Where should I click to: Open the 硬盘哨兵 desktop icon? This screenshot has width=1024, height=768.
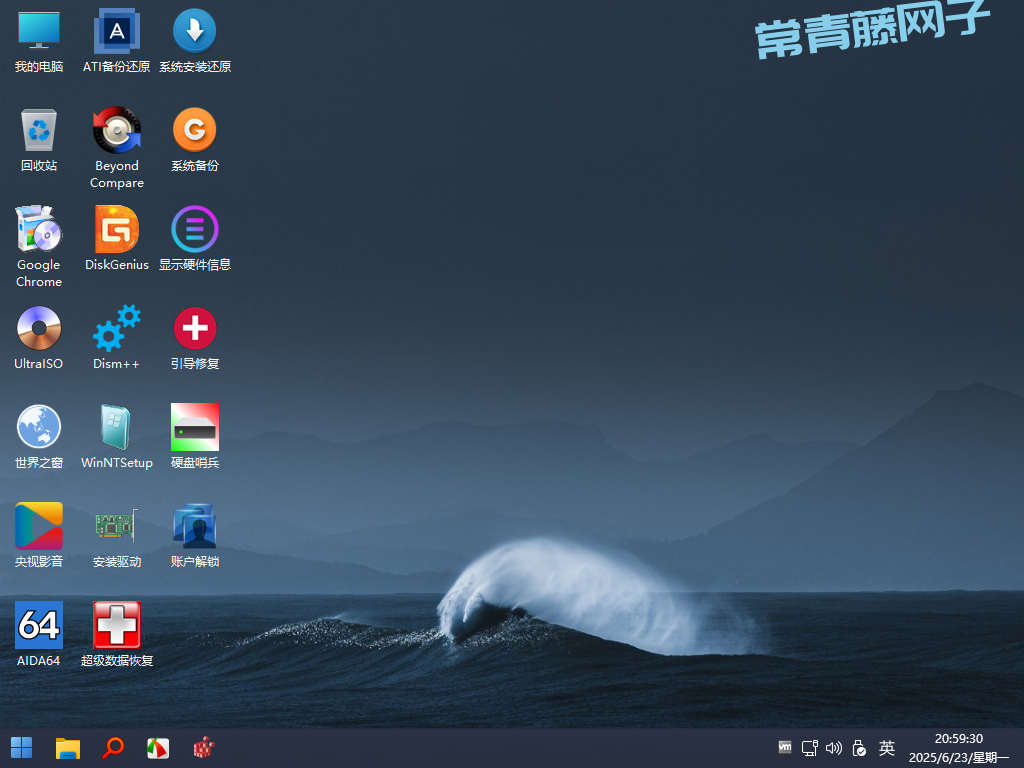(195, 428)
